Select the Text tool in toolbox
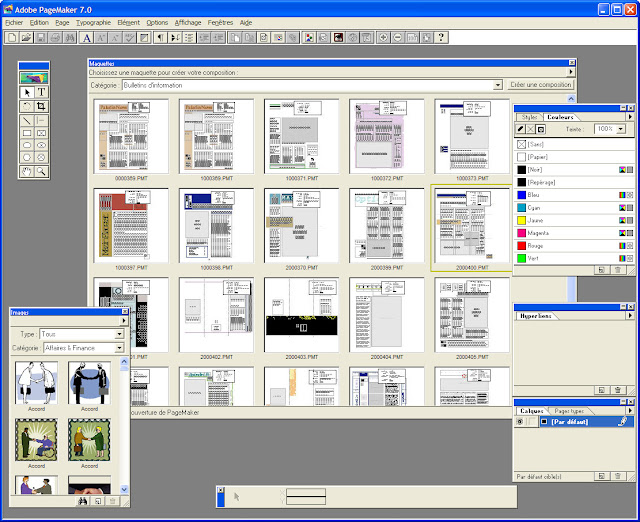 pos(41,93)
